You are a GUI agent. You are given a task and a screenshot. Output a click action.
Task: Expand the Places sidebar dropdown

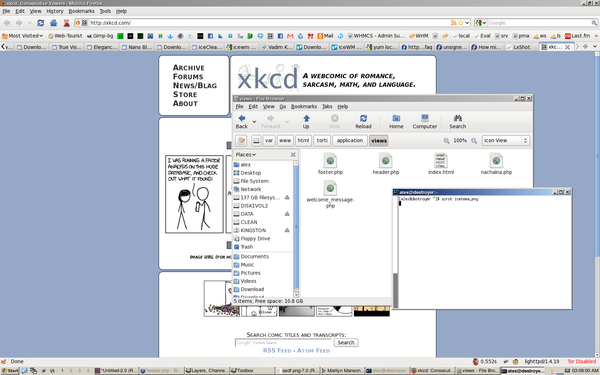coord(246,155)
